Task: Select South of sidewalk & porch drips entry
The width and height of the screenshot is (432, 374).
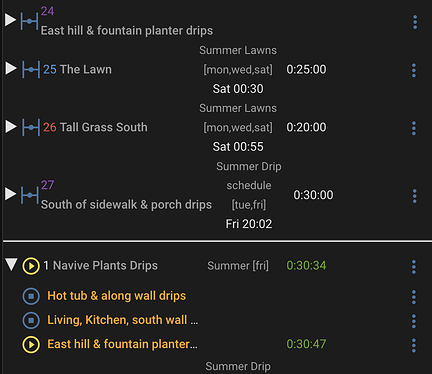Action: coord(126,205)
